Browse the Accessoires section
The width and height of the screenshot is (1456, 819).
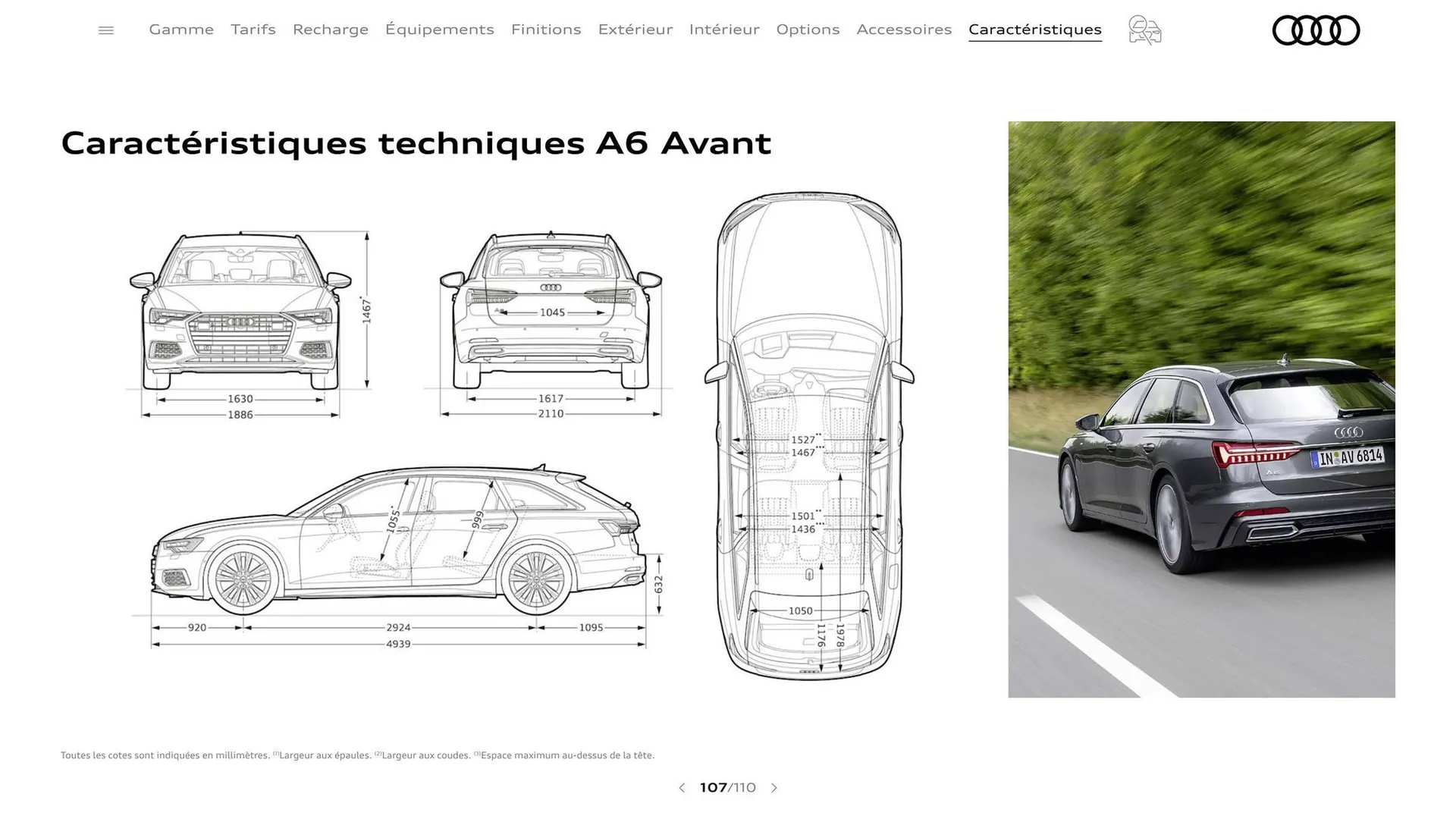904,30
